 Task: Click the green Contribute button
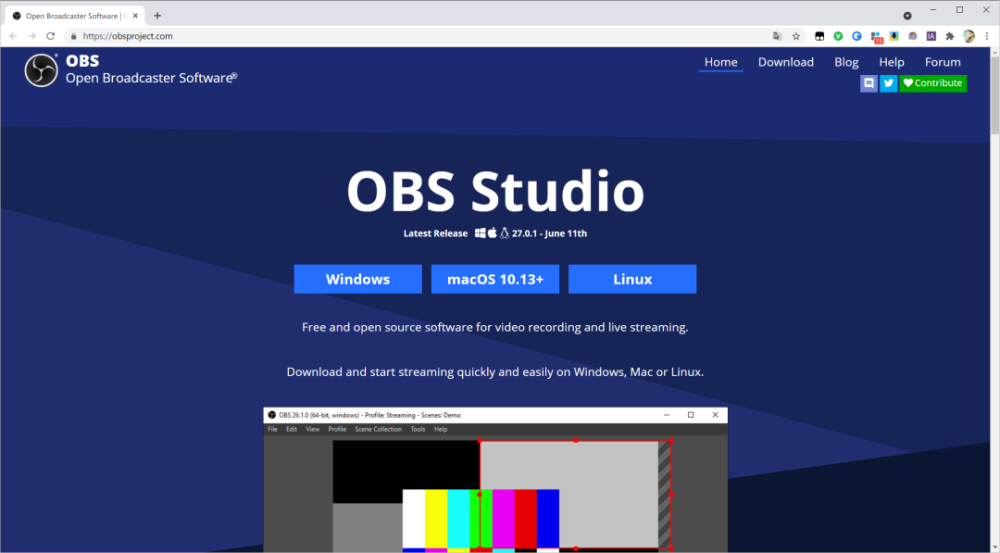click(x=933, y=83)
